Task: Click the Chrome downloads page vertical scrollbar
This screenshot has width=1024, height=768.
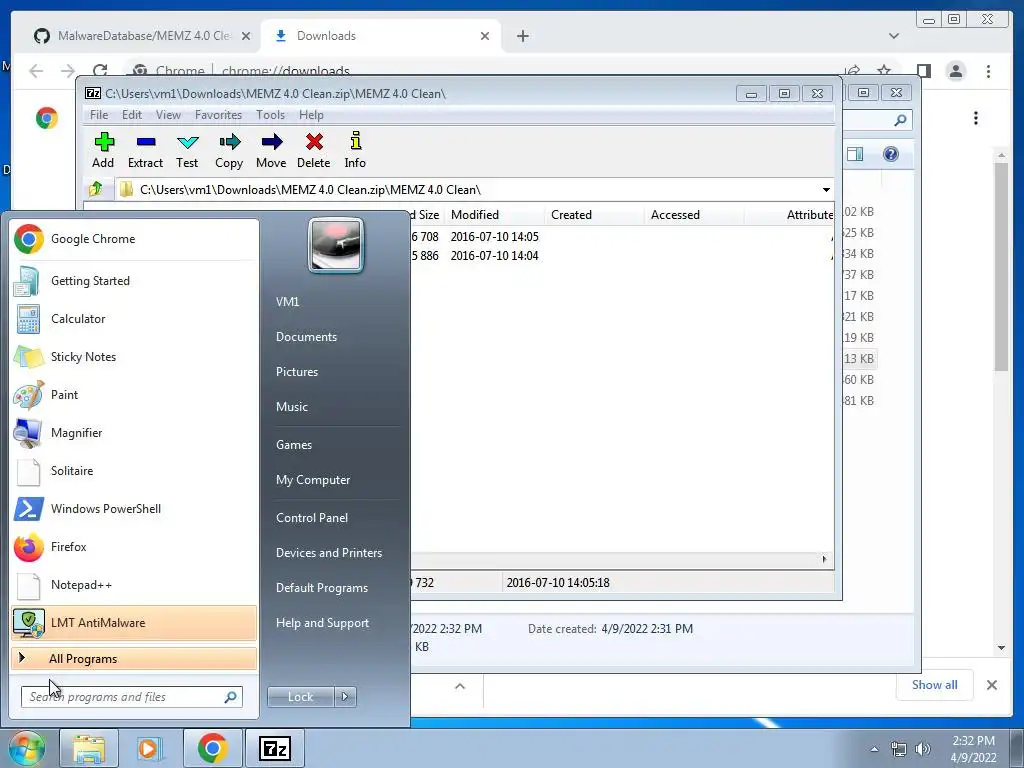Action: click(1001, 268)
